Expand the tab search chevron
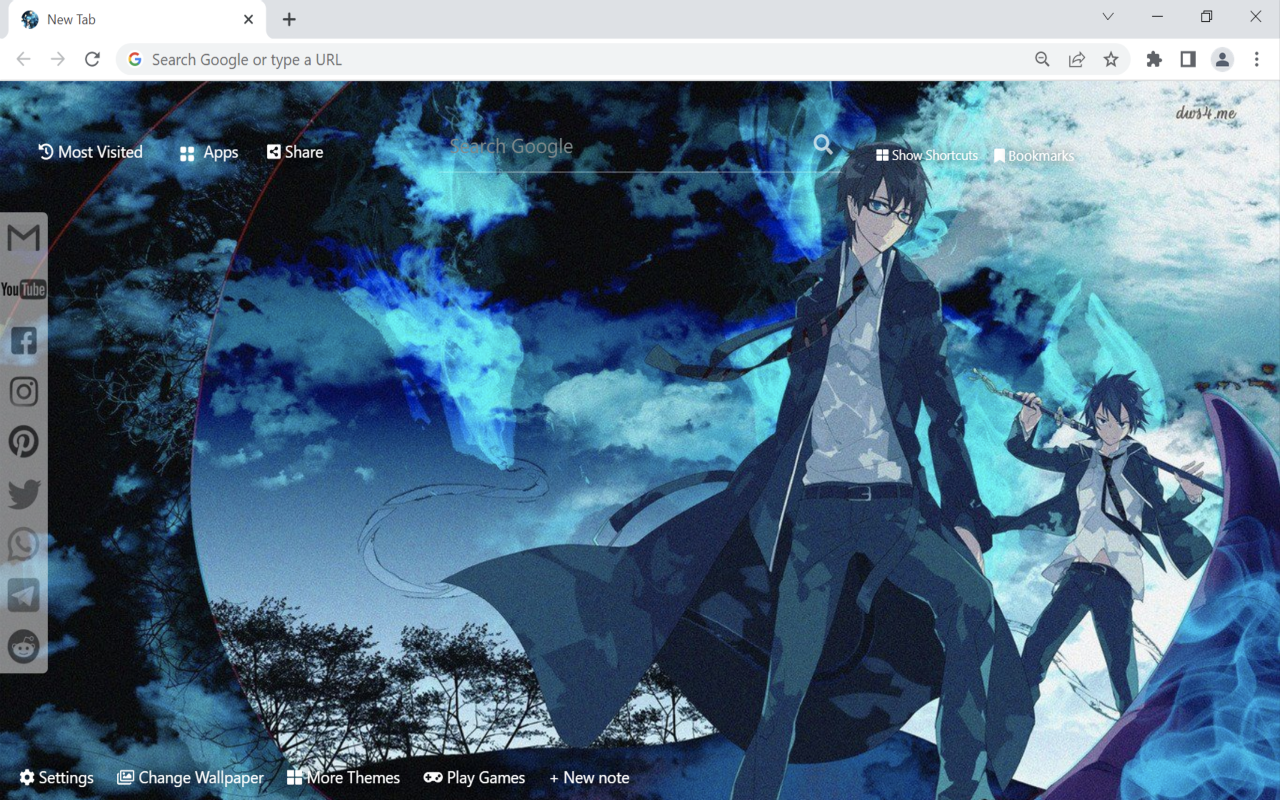This screenshot has height=800, width=1280. point(1108,17)
